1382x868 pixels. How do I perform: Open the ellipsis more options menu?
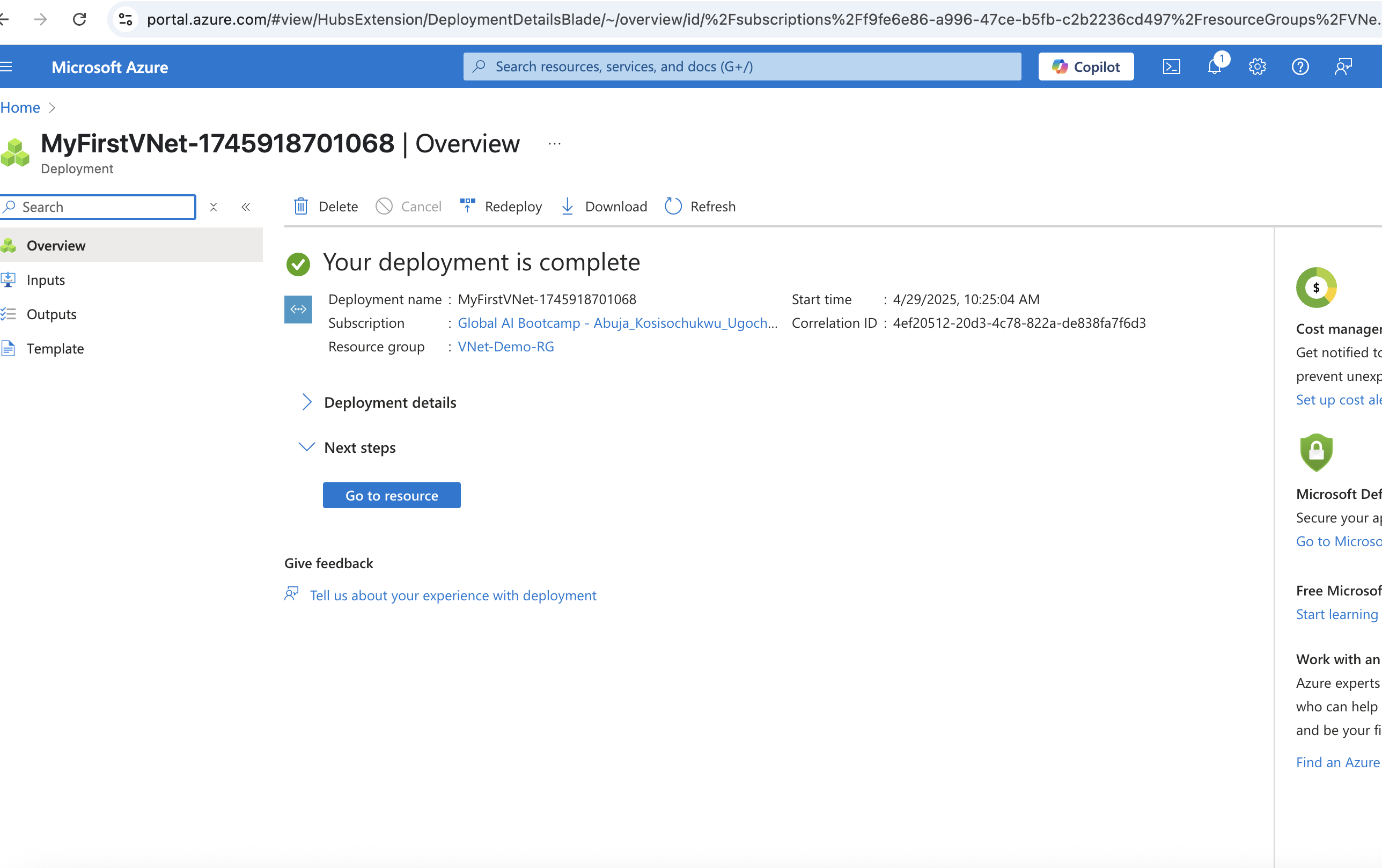pos(554,144)
